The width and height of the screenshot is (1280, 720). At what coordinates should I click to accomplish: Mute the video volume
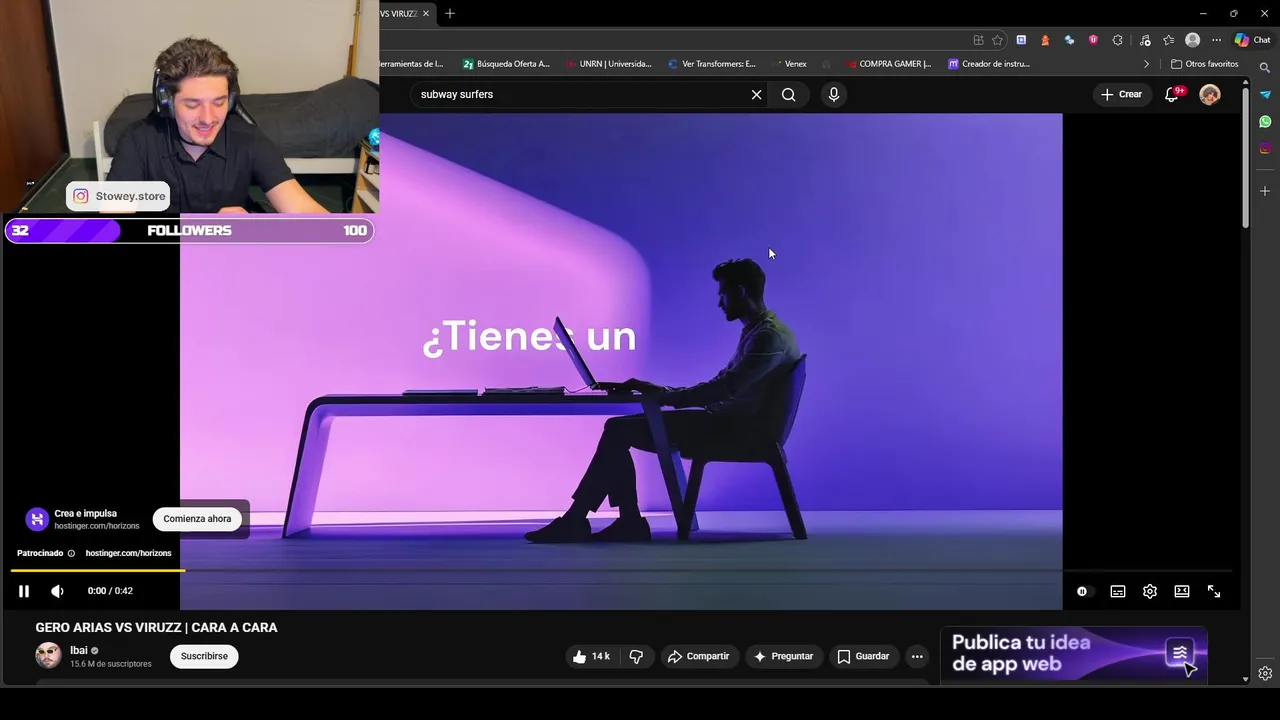57,591
